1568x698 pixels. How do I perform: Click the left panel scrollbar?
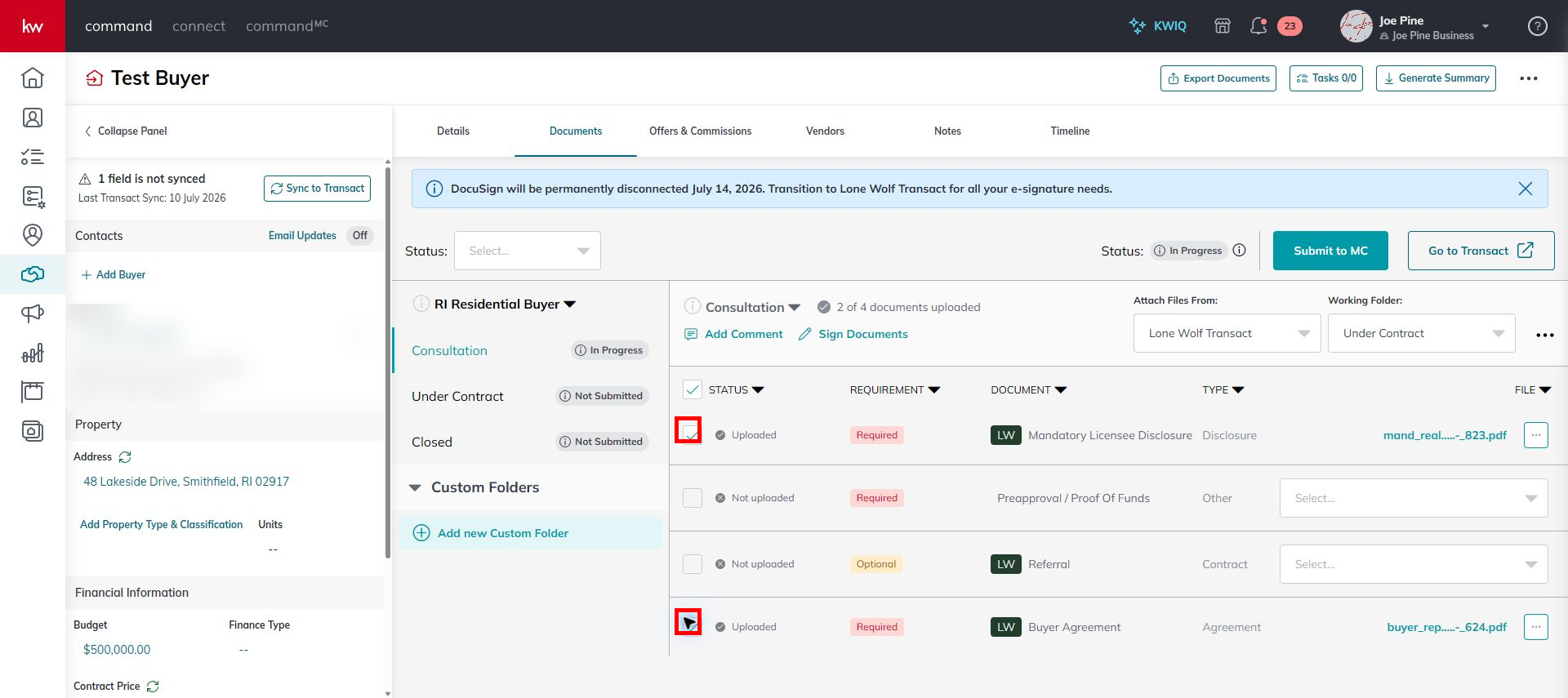[x=388, y=363]
